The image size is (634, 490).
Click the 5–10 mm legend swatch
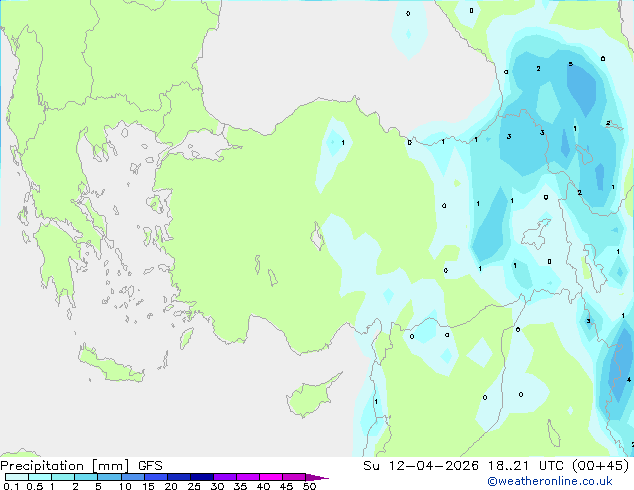[109, 477]
